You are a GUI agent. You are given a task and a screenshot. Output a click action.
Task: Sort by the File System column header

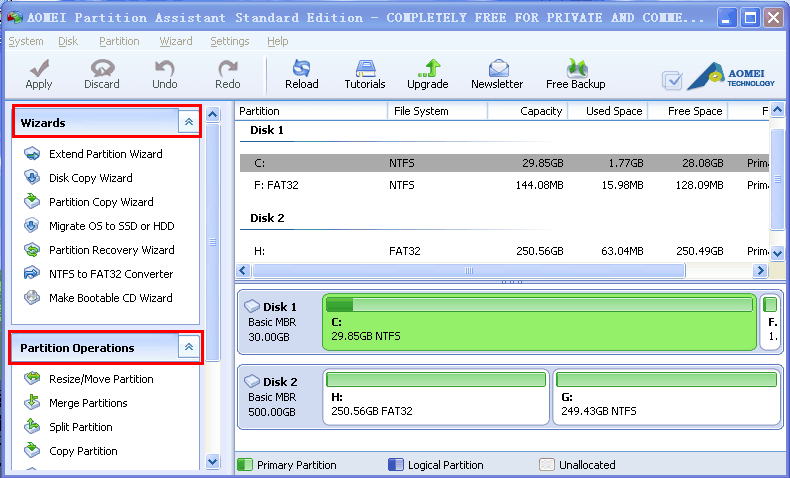(x=437, y=111)
